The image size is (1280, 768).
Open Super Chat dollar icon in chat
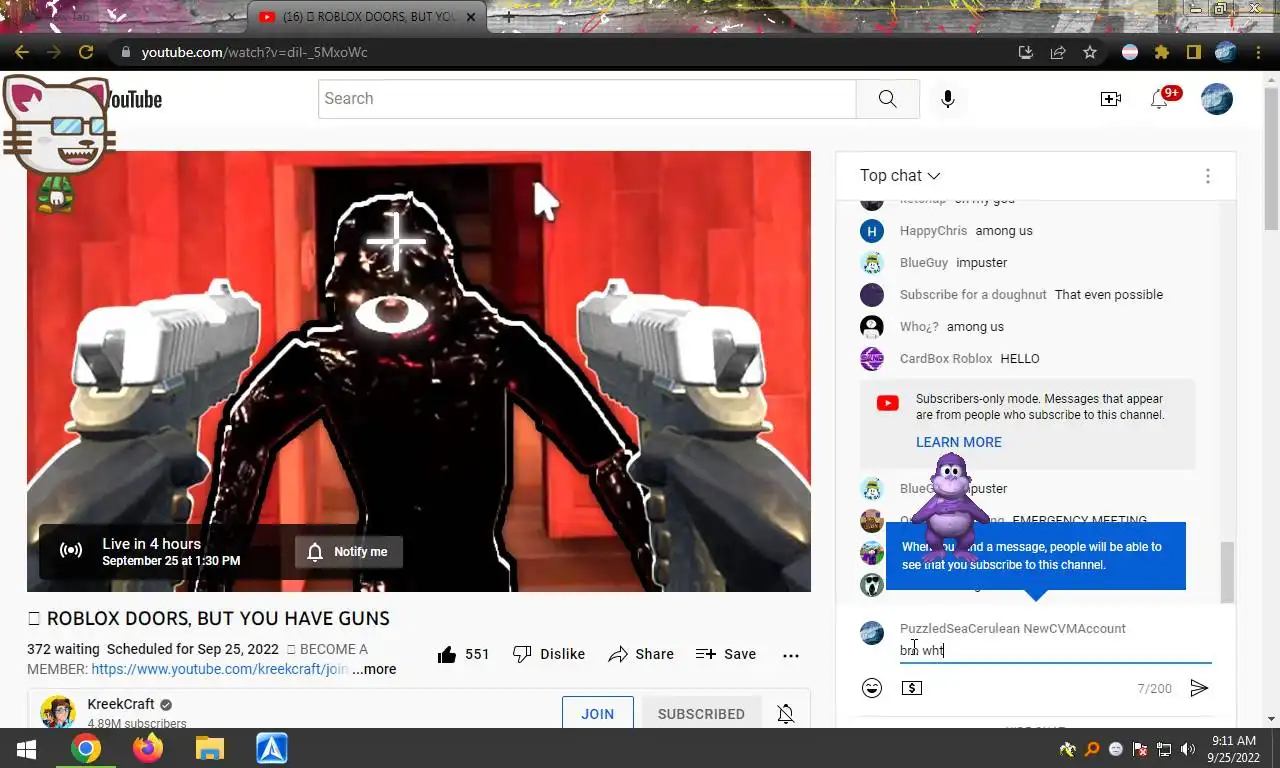912,688
